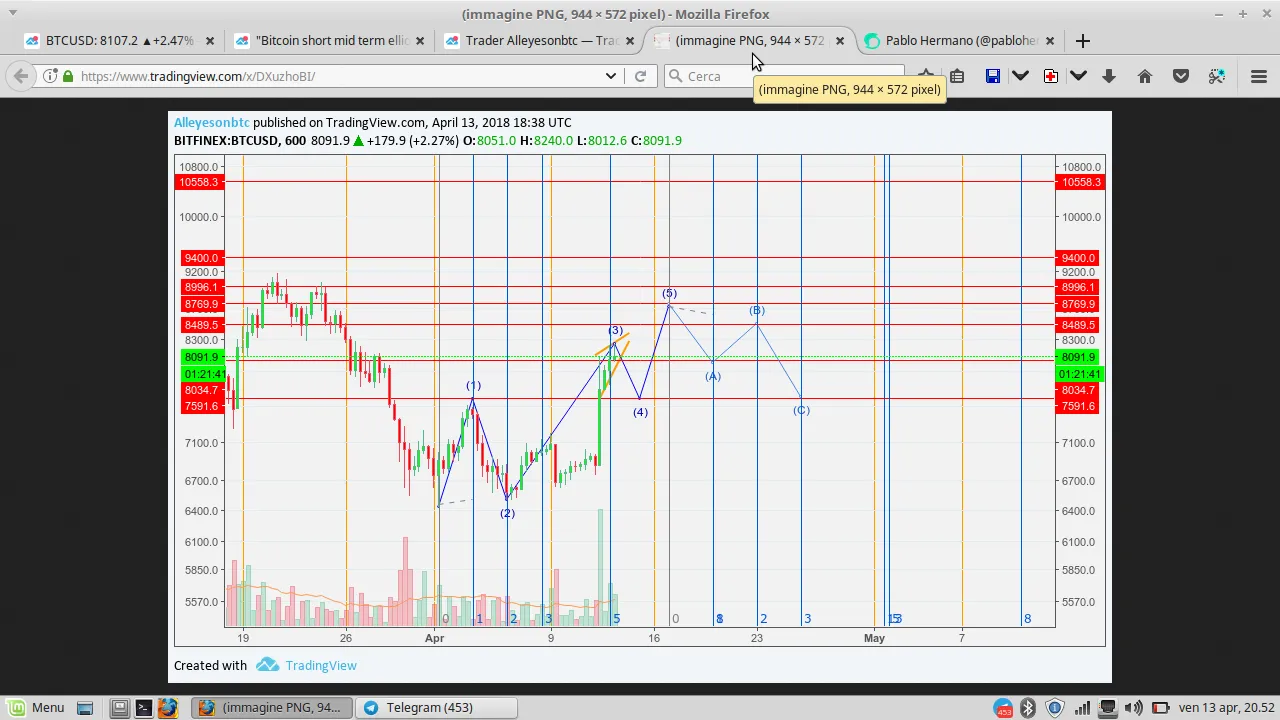The height and width of the screenshot is (720, 1280).
Task: Click the green 8091.9 current price label on the right axis
Action: coord(1080,357)
